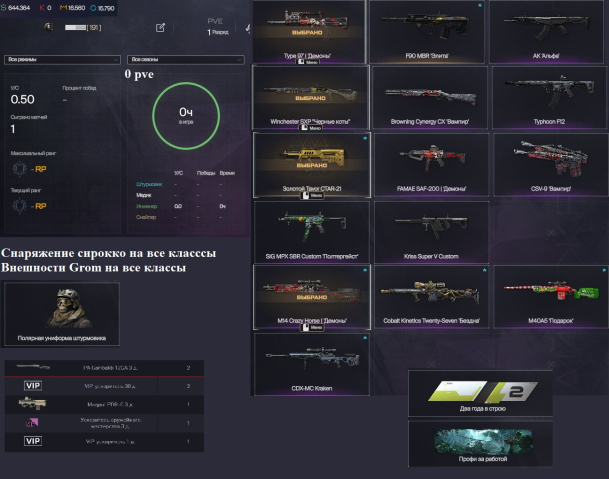Click the Magpul PDR-C weapon icon in the list

[33, 404]
